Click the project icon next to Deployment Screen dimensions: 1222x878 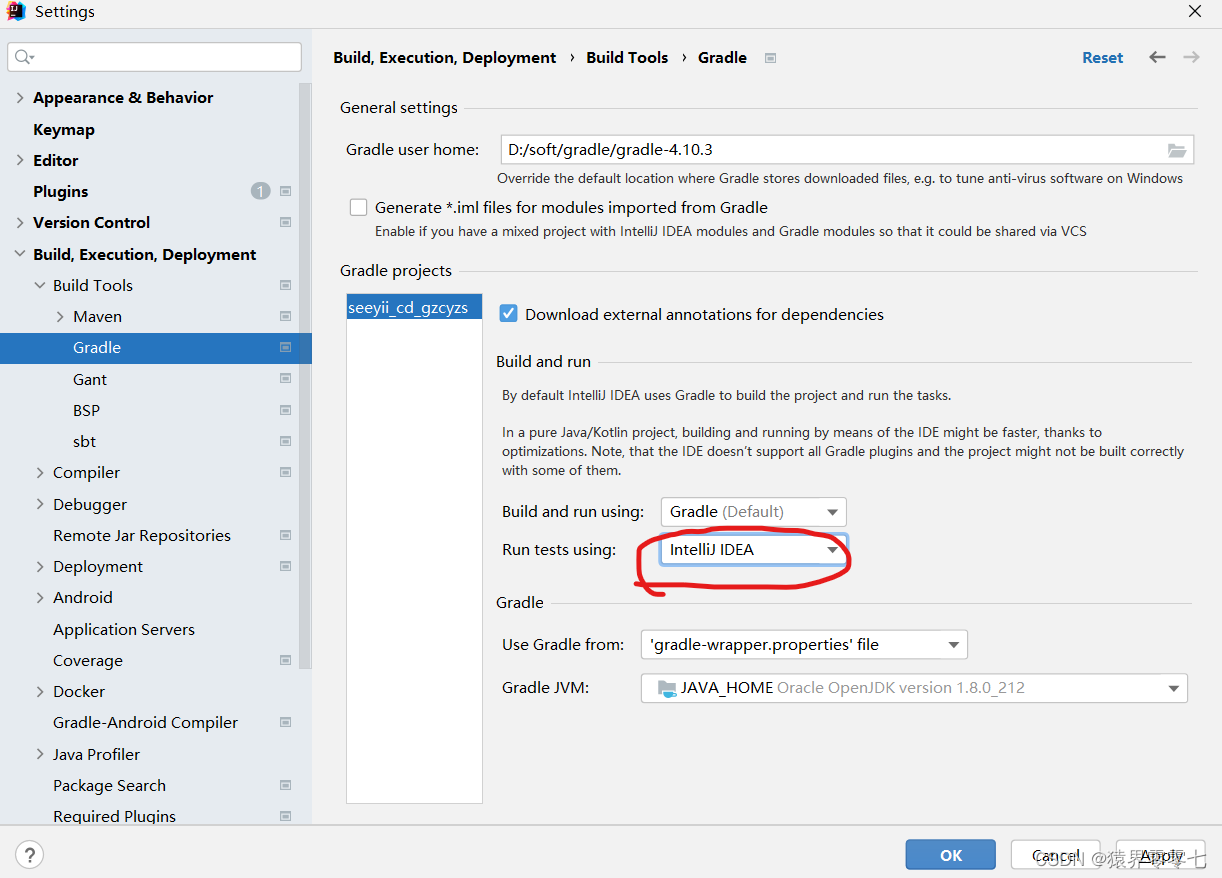pyautogui.click(x=285, y=566)
